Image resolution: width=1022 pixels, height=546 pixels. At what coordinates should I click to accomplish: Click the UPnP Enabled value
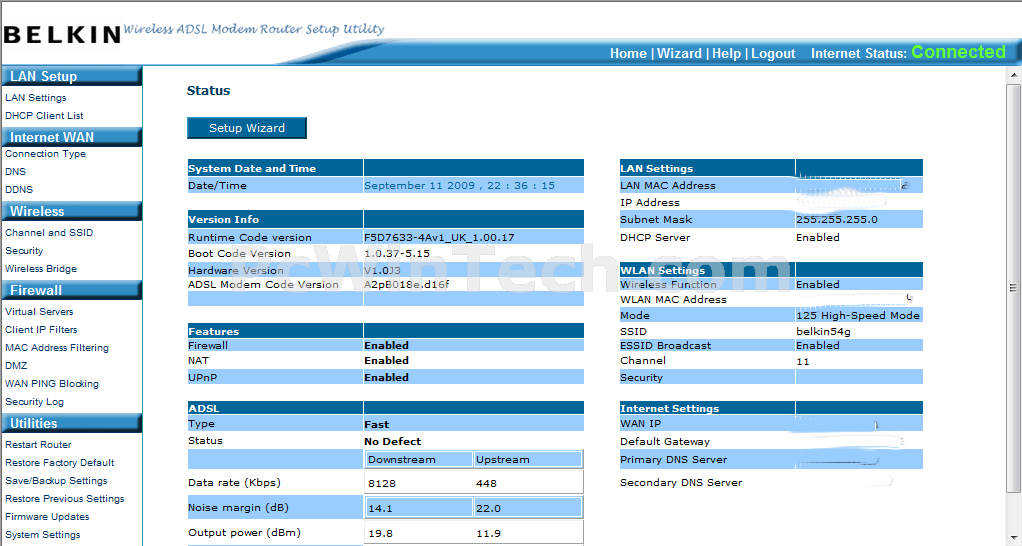coord(387,378)
